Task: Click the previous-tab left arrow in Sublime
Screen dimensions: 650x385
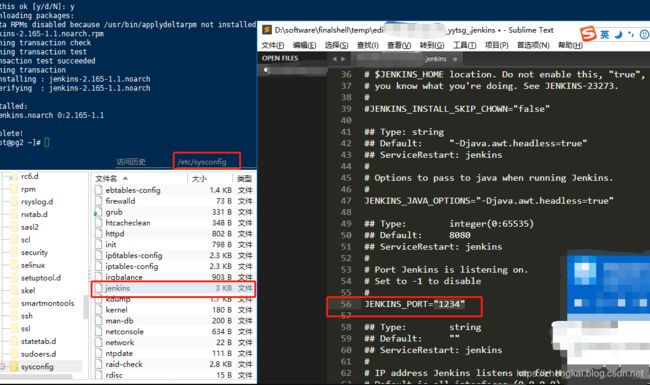Action: 334,59
